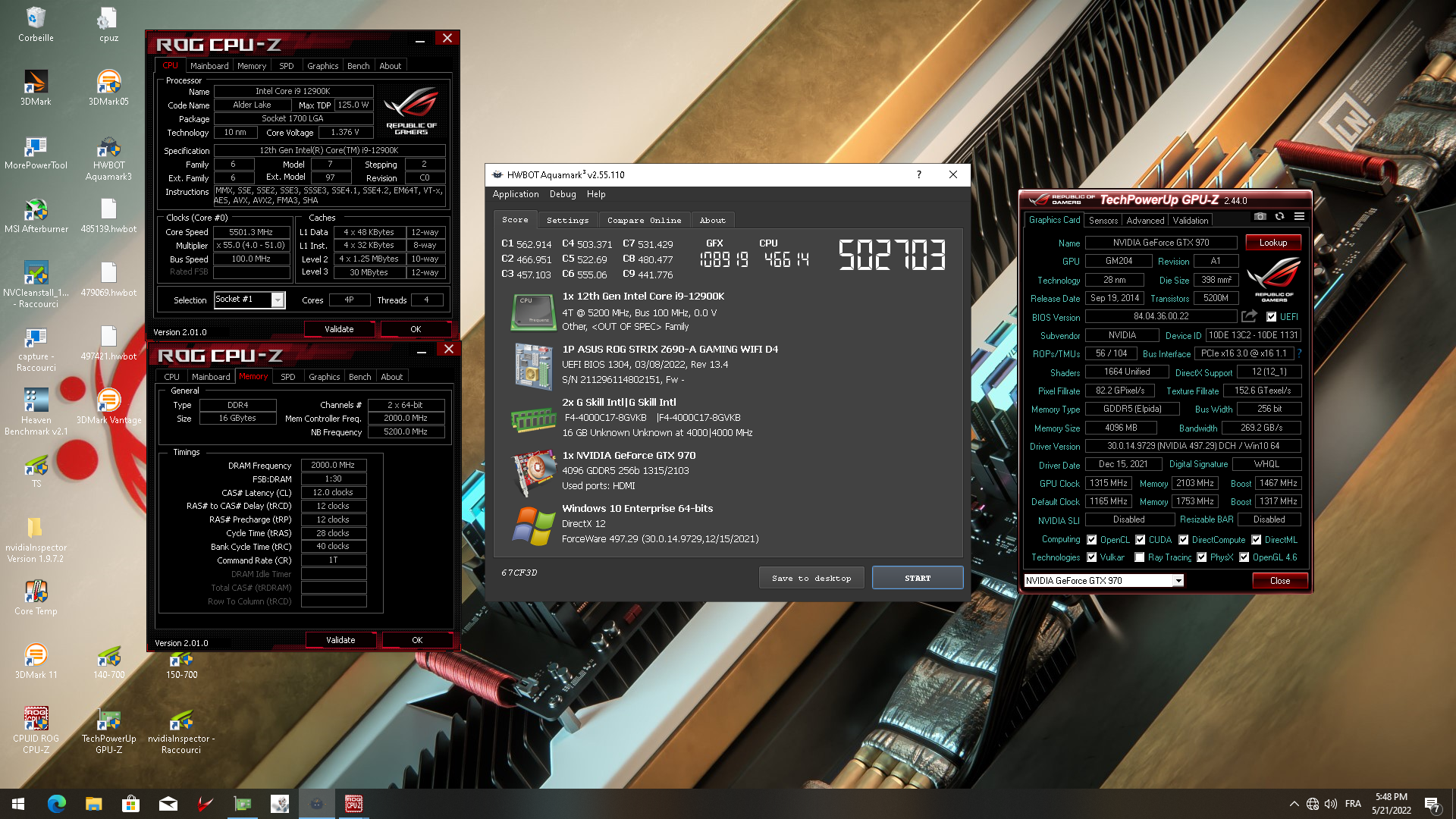Screen dimensions: 1456x819
Task: Take a GPU-Z screenshot with camera icon
Action: 1260,216
